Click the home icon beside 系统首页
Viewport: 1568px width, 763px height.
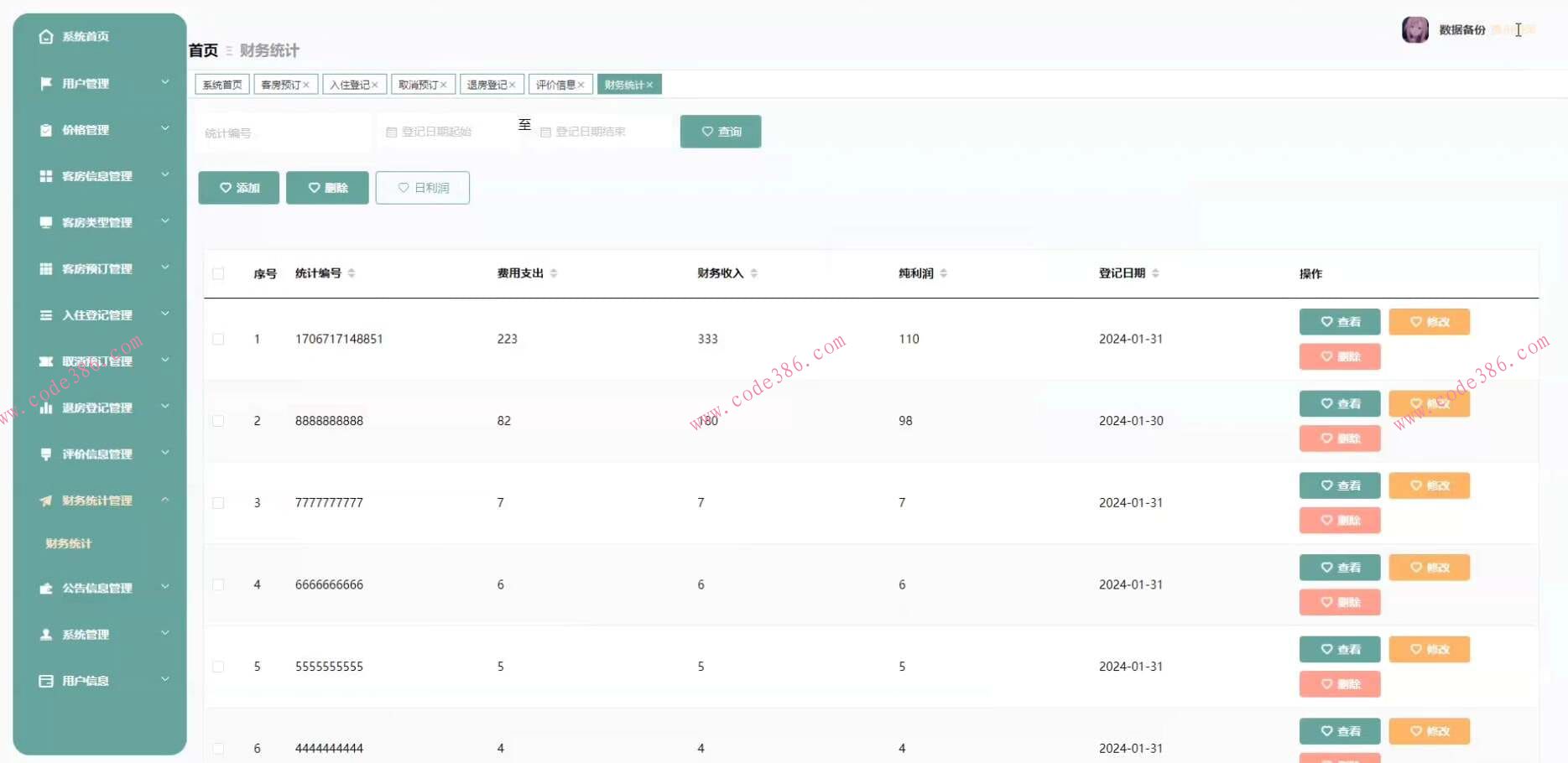click(x=46, y=37)
